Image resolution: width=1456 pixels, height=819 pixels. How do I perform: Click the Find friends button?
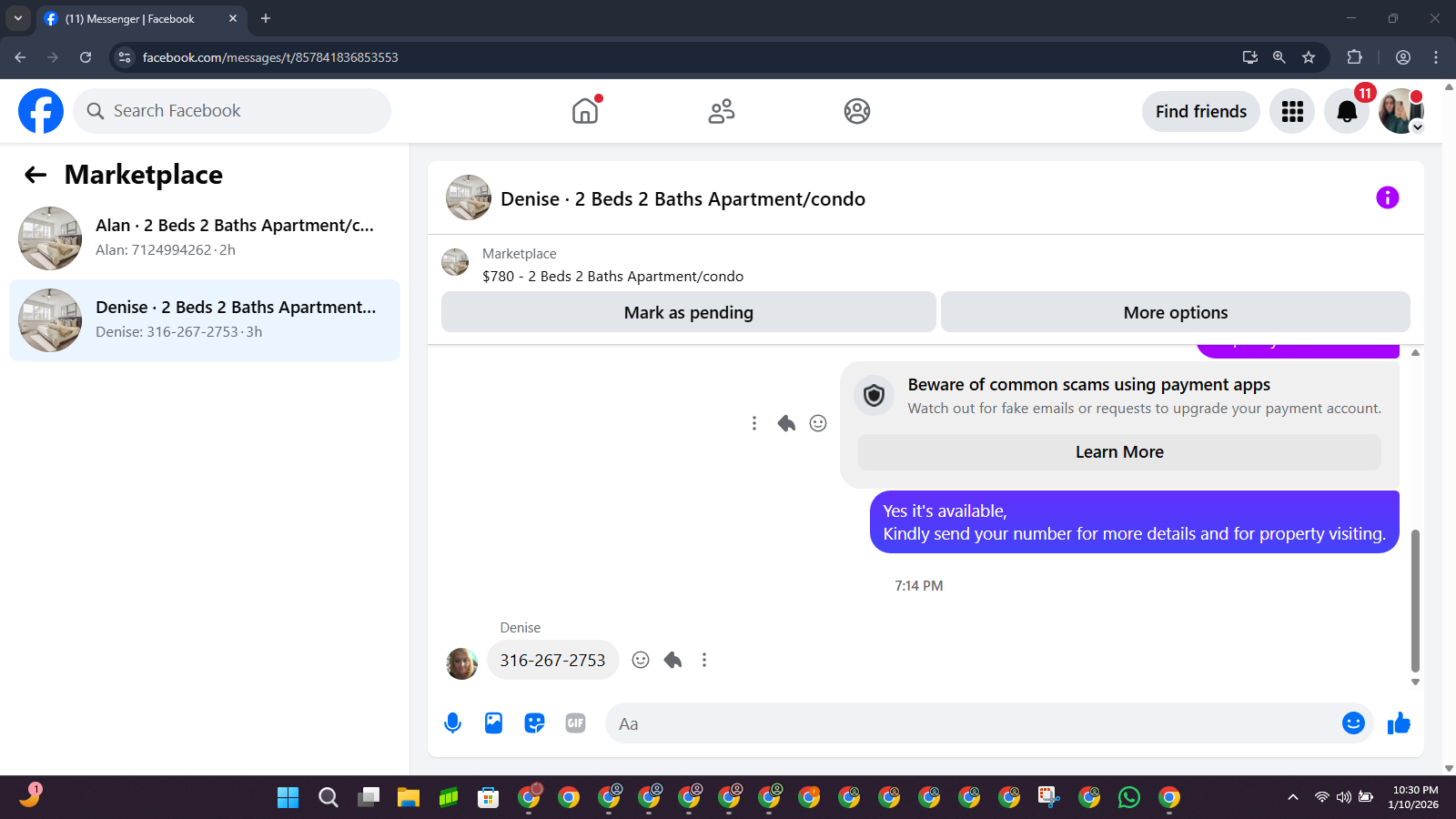point(1201,111)
